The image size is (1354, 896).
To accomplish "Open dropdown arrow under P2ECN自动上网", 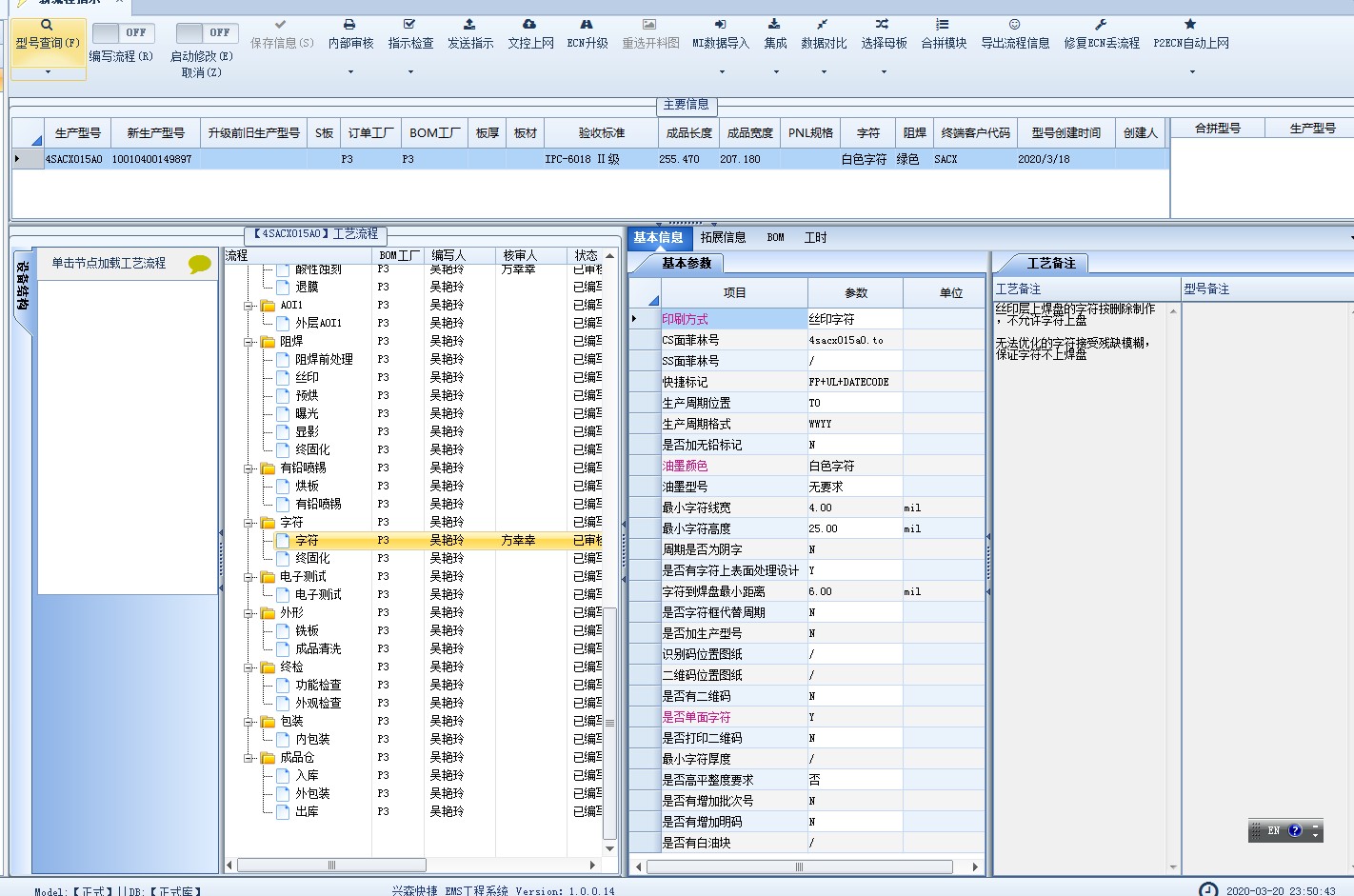I will coord(1191,72).
